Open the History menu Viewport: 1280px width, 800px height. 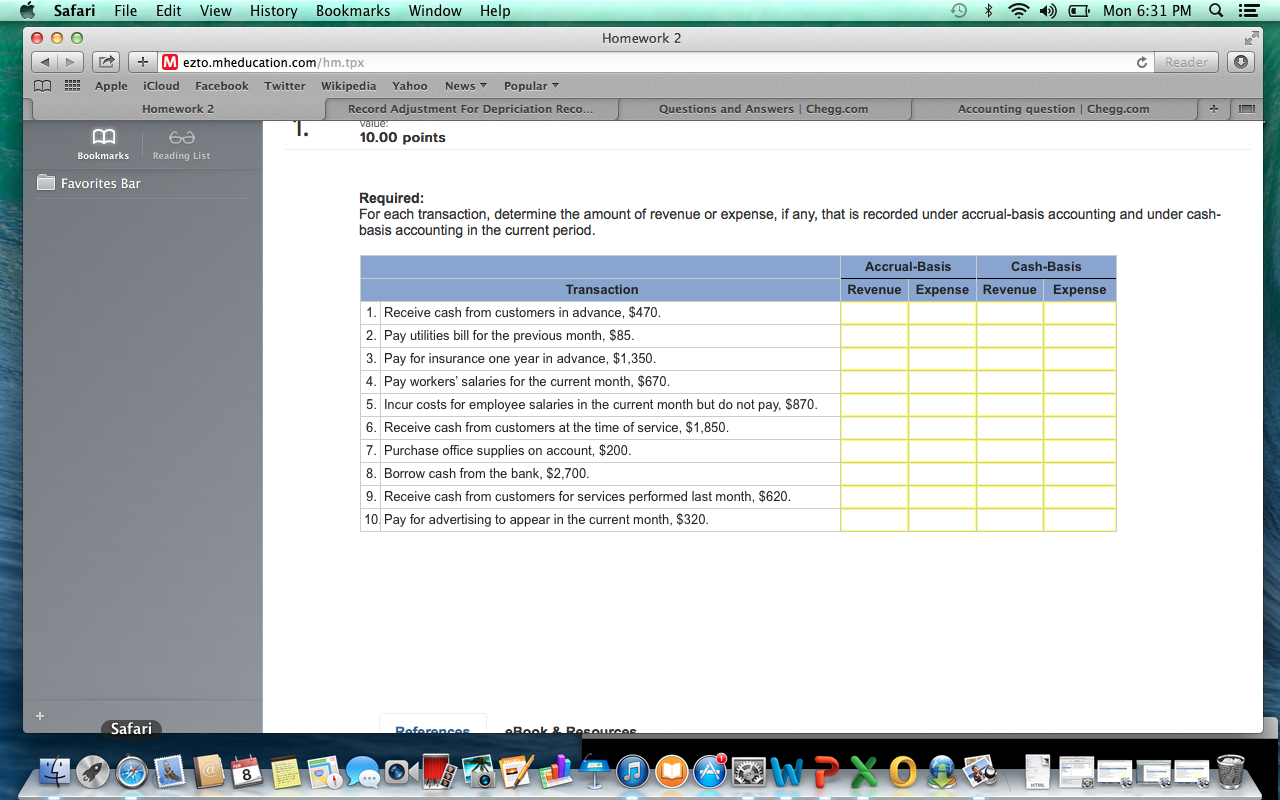point(273,11)
